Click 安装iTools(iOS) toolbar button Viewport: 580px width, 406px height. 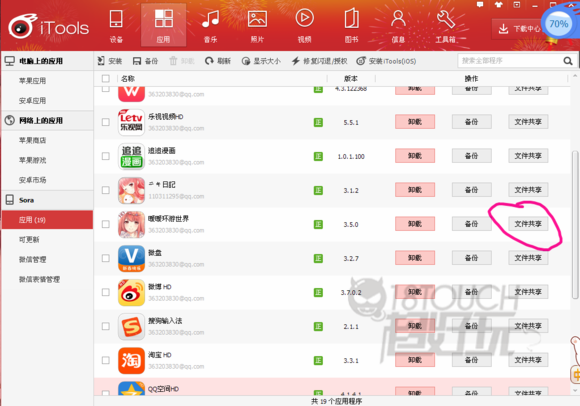(x=386, y=61)
